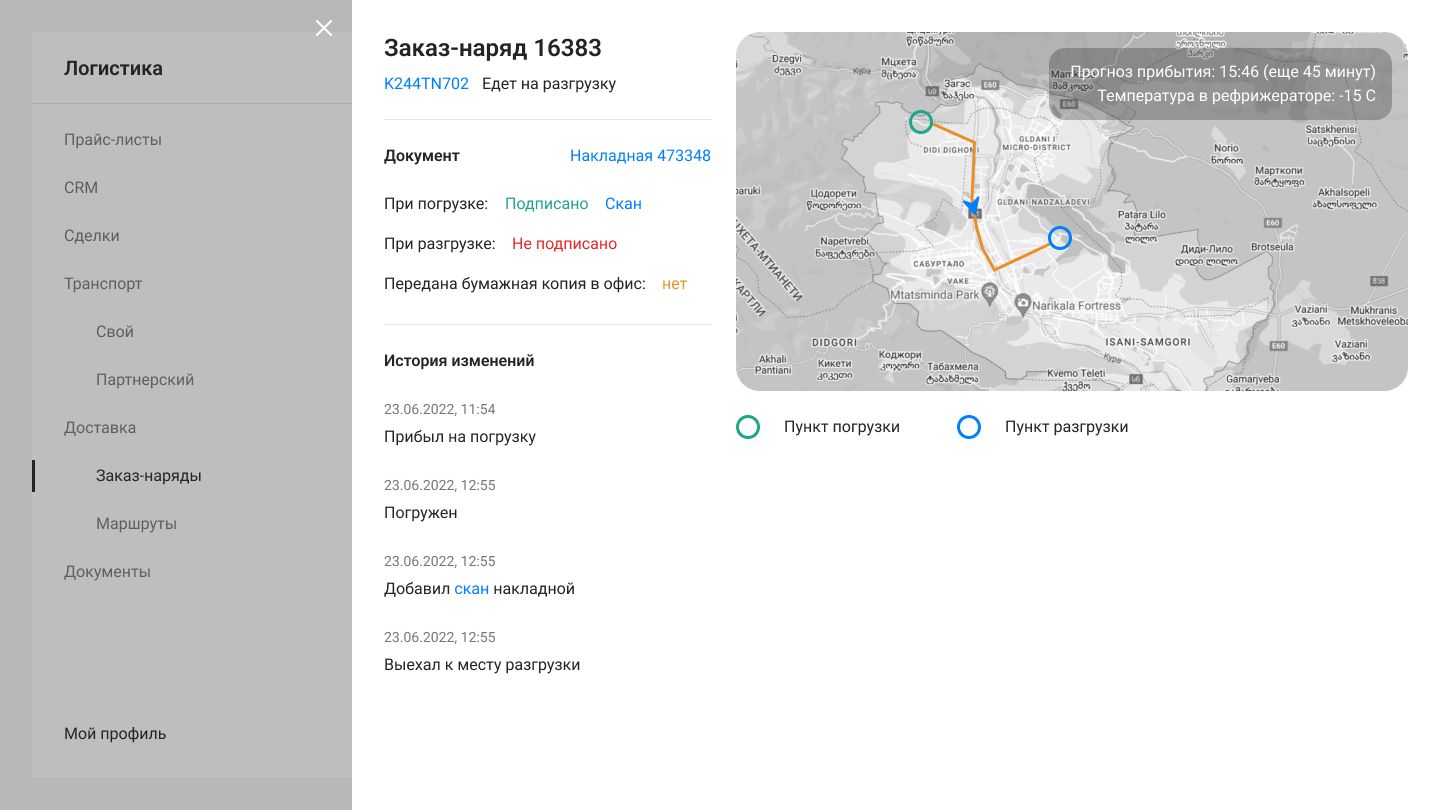Open the скан link in change history
Image resolution: width=1440 pixels, height=810 pixels.
point(472,589)
